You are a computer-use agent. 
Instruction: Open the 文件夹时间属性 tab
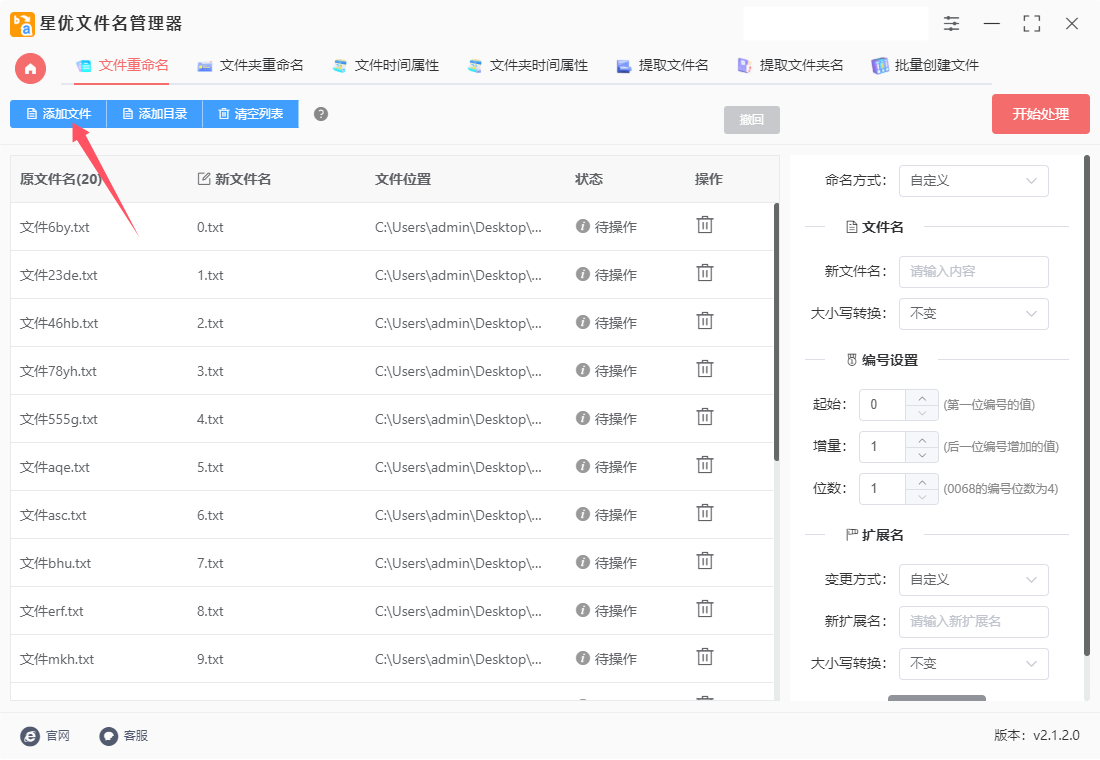click(x=528, y=66)
